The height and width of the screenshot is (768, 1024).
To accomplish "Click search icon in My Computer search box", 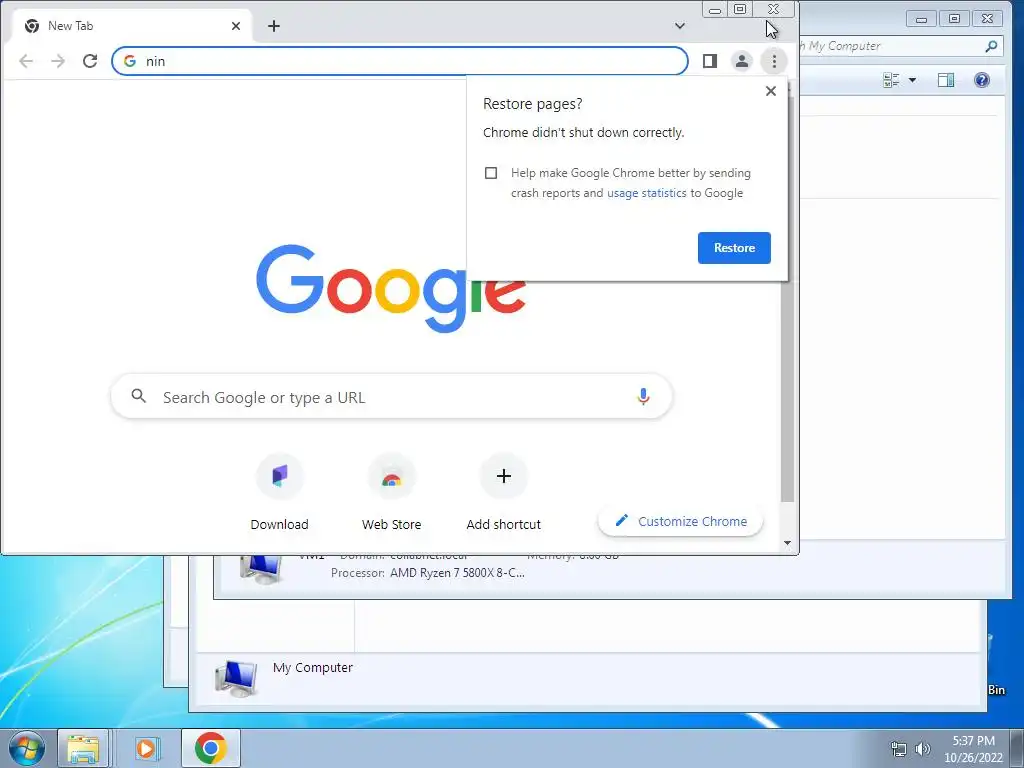I will [x=991, y=46].
